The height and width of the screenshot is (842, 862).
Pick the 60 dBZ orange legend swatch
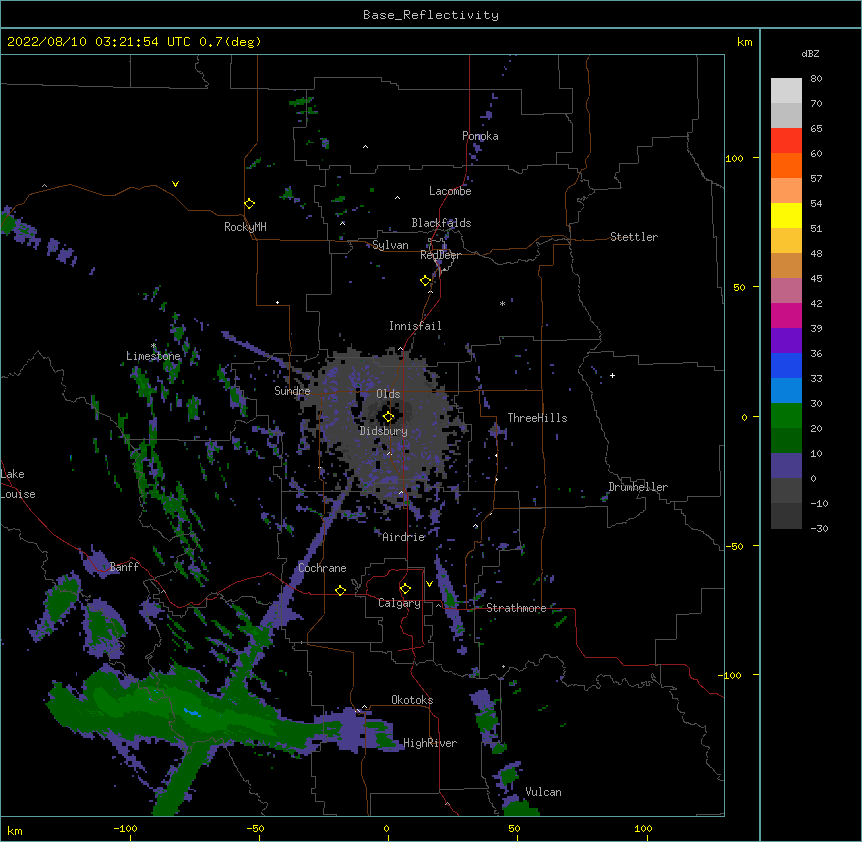(786, 165)
